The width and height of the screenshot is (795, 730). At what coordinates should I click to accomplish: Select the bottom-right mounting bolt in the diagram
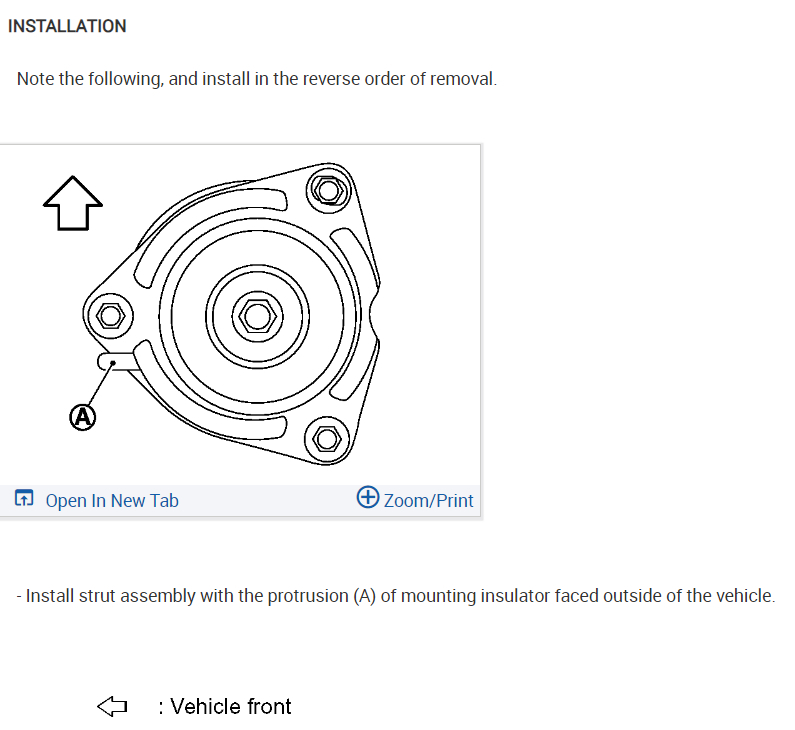[x=325, y=437]
